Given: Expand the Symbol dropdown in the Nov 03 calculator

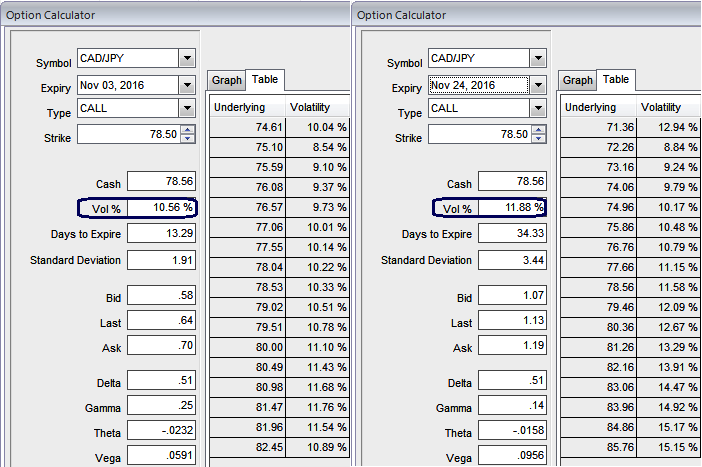Looking at the screenshot, I should pos(187,59).
